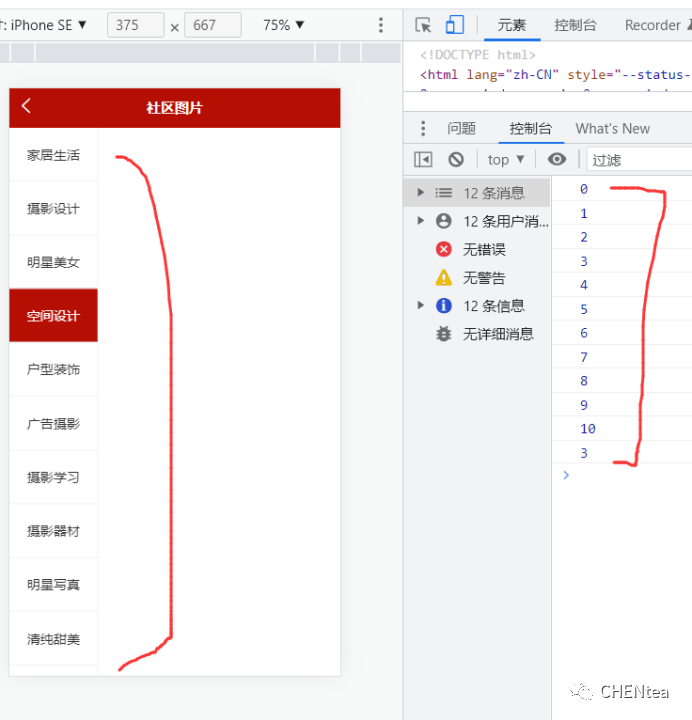692x720 pixels.
Task: Click the <html lang="zh-CN"> element line
Action: coord(556,74)
